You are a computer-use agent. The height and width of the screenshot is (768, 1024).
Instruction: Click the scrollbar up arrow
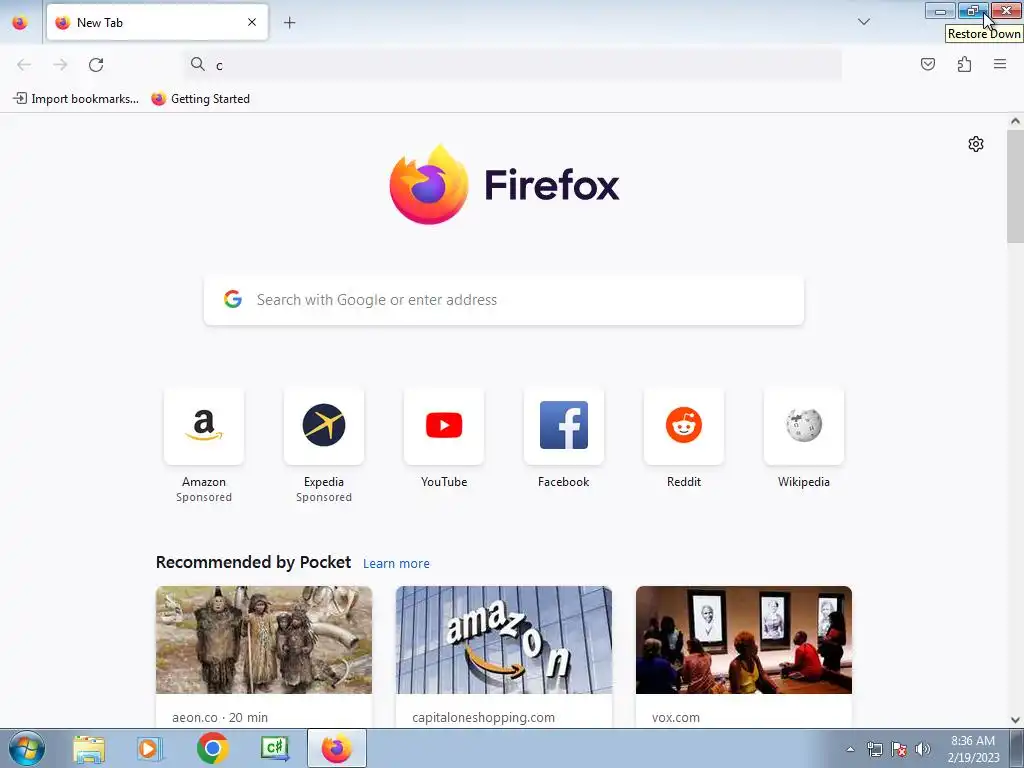(1015, 121)
